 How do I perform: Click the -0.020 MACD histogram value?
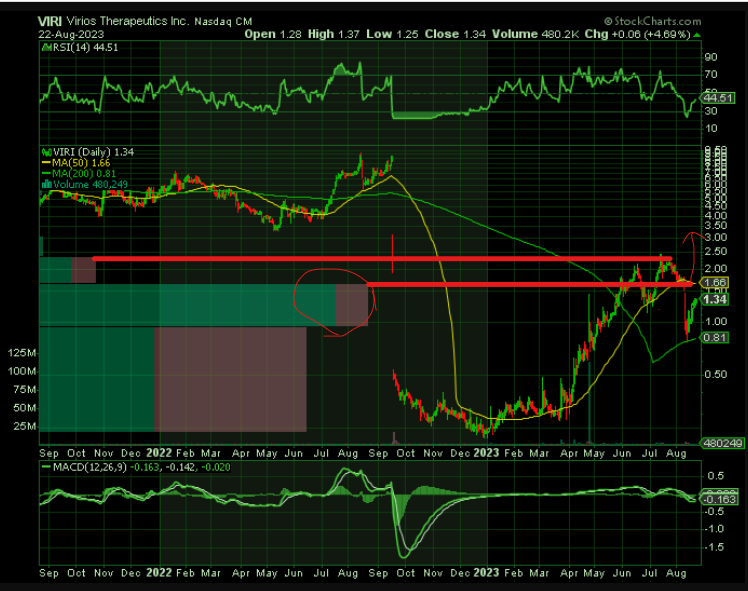(x=216, y=467)
